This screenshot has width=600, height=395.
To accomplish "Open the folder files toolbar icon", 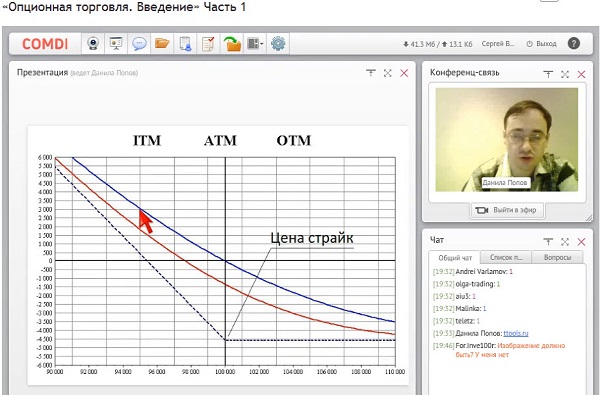I will [x=162, y=43].
